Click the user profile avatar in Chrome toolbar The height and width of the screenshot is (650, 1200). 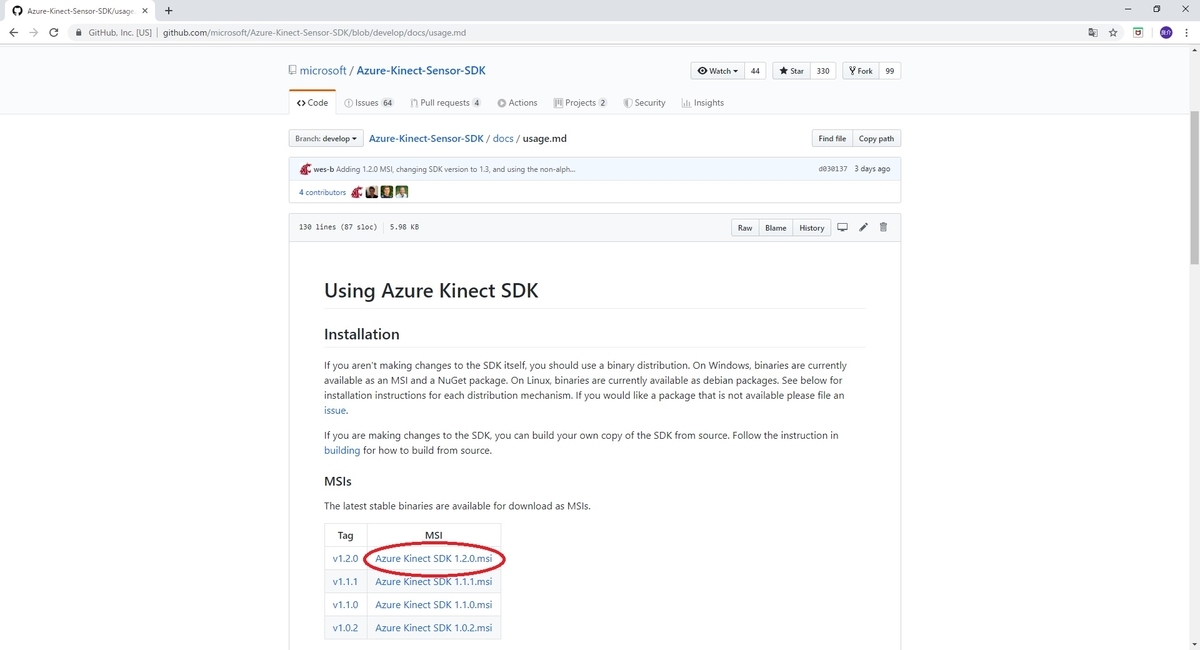1166,32
